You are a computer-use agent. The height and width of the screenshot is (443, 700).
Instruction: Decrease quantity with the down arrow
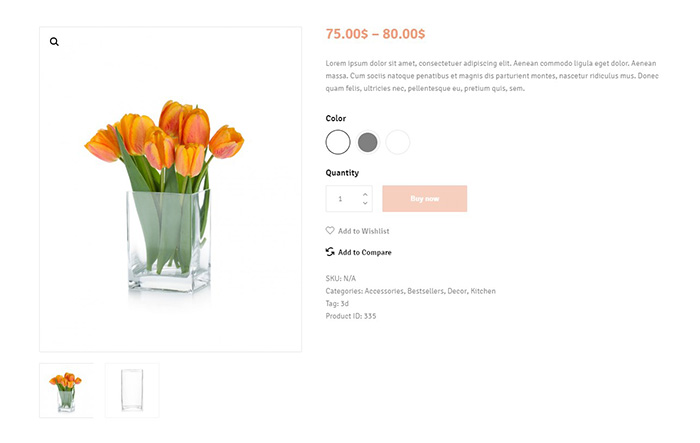[x=365, y=203]
